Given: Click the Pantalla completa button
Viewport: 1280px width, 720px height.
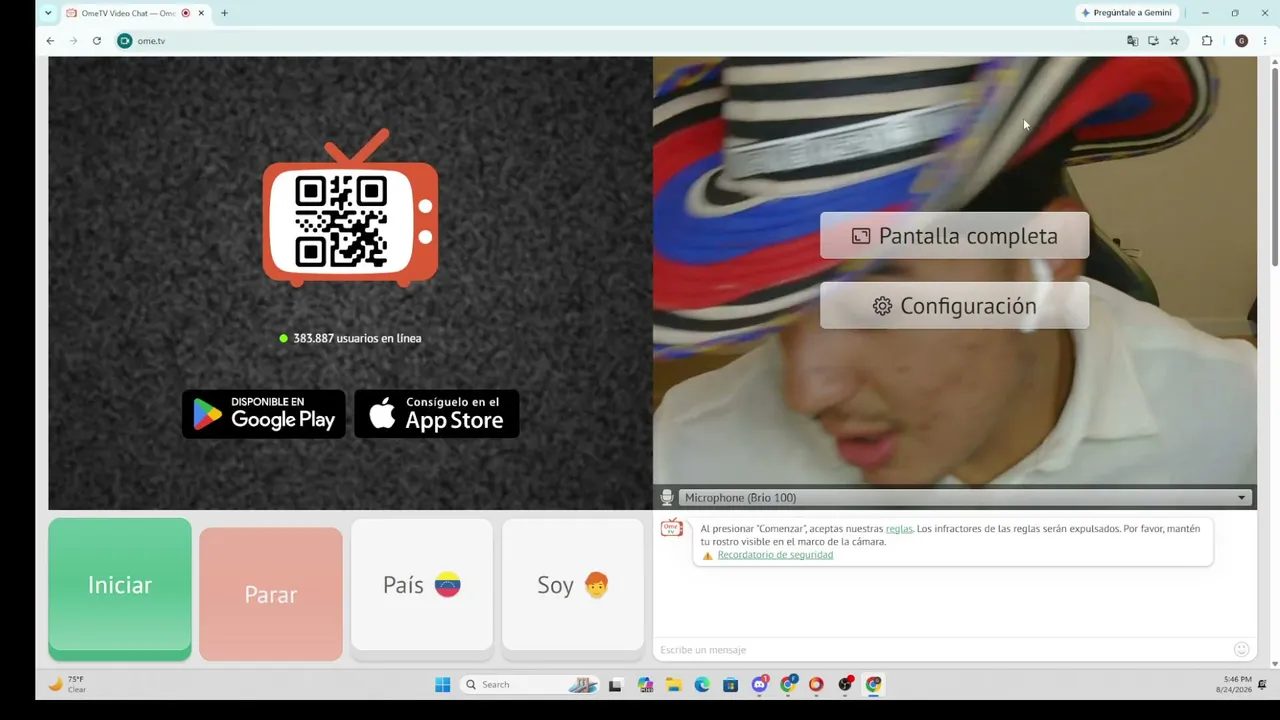Looking at the screenshot, I should (x=955, y=236).
